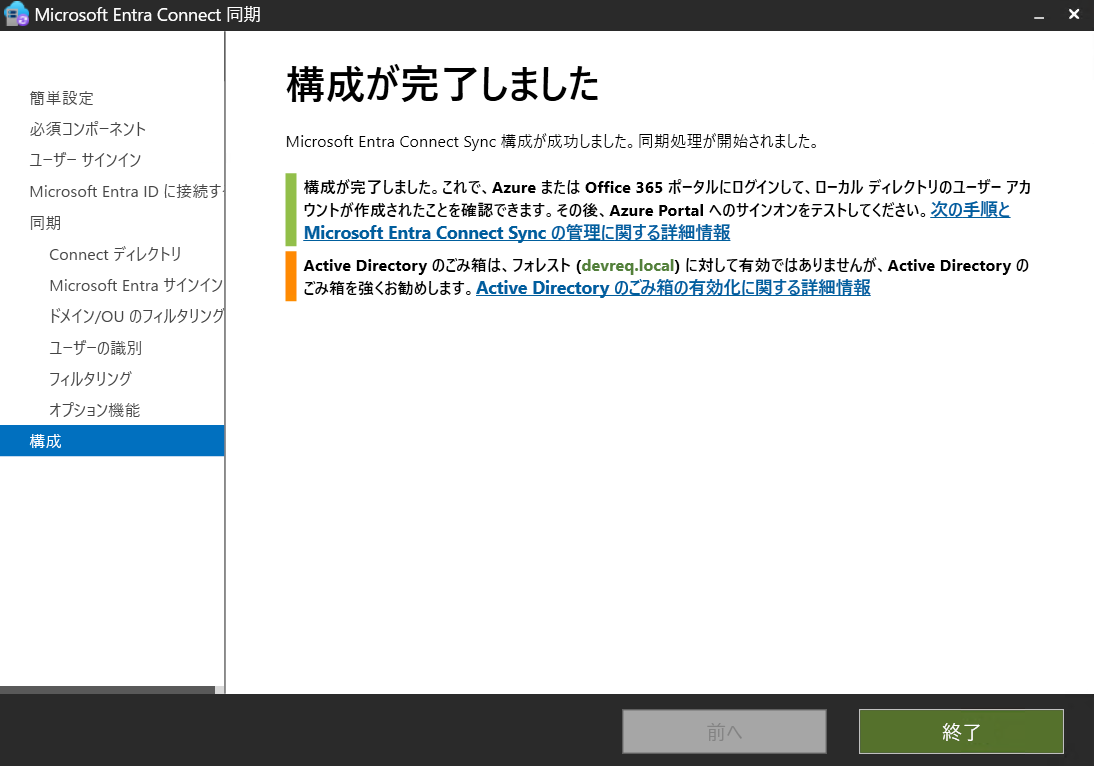Click the 終了 button
Screen dimensions: 1094x766
coord(960,731)
